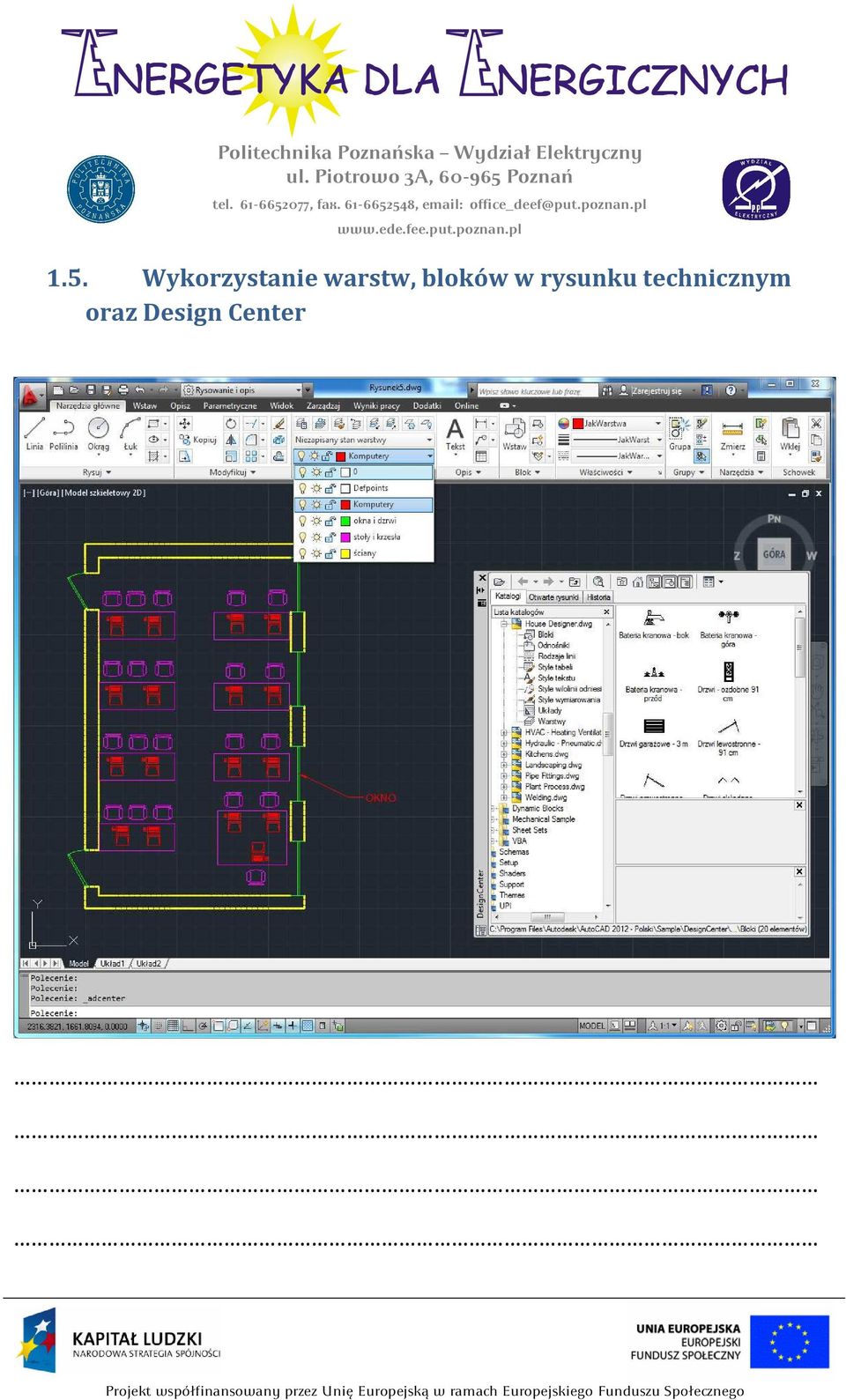
Task: Expand the Landscaping.dwg tree node
Action: point(504,765)
